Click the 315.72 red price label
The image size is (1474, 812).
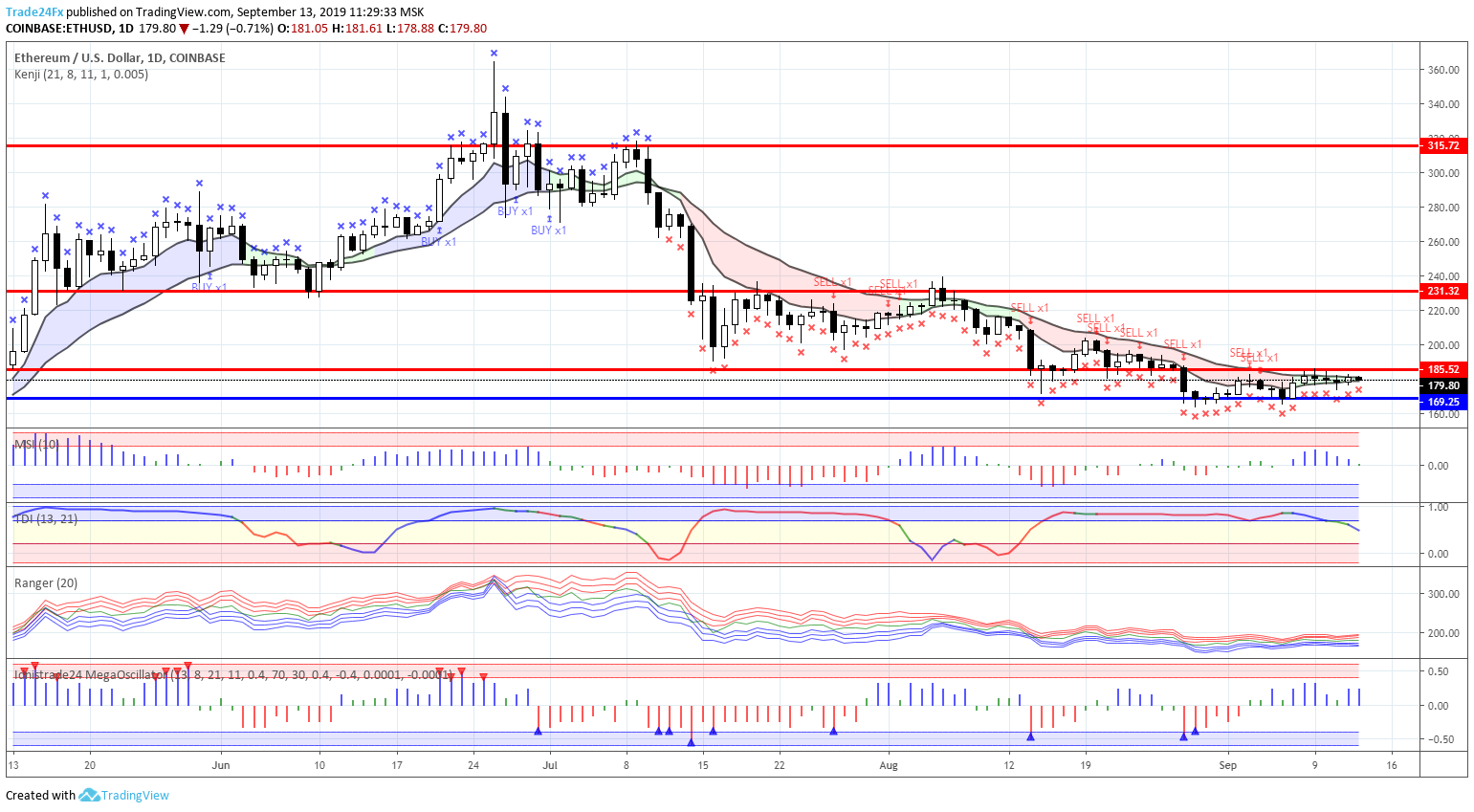coord(1443,145)
